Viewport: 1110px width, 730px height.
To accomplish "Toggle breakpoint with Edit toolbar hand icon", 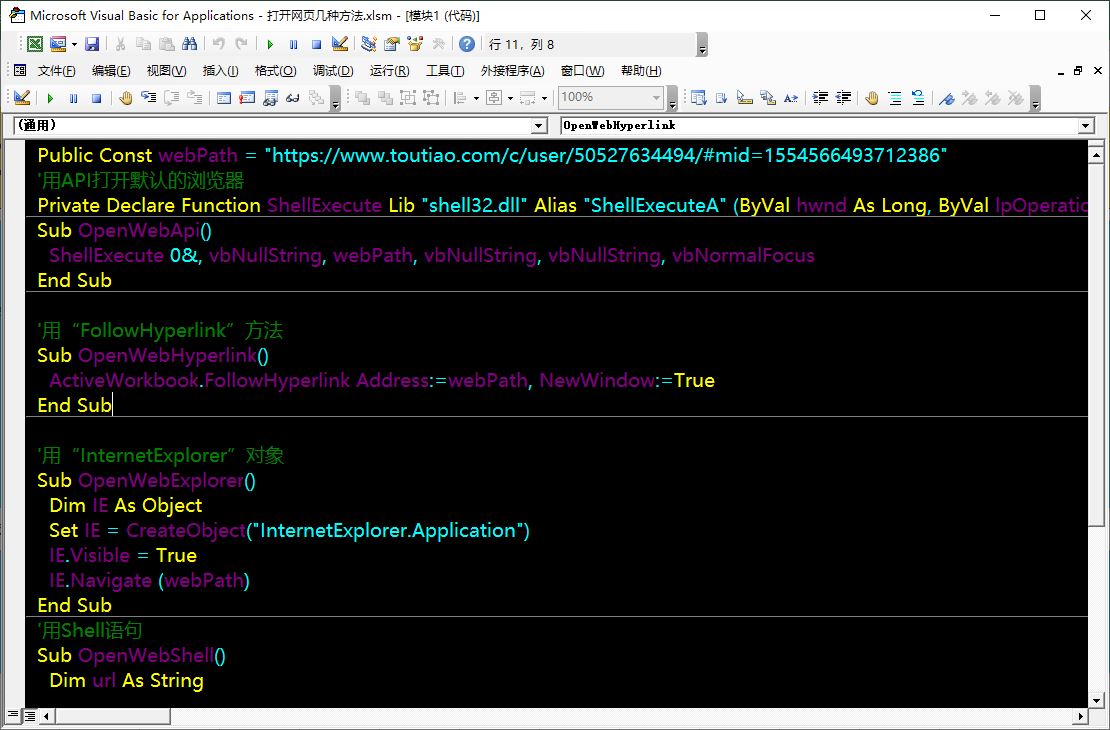I will [x=871, y=98].
